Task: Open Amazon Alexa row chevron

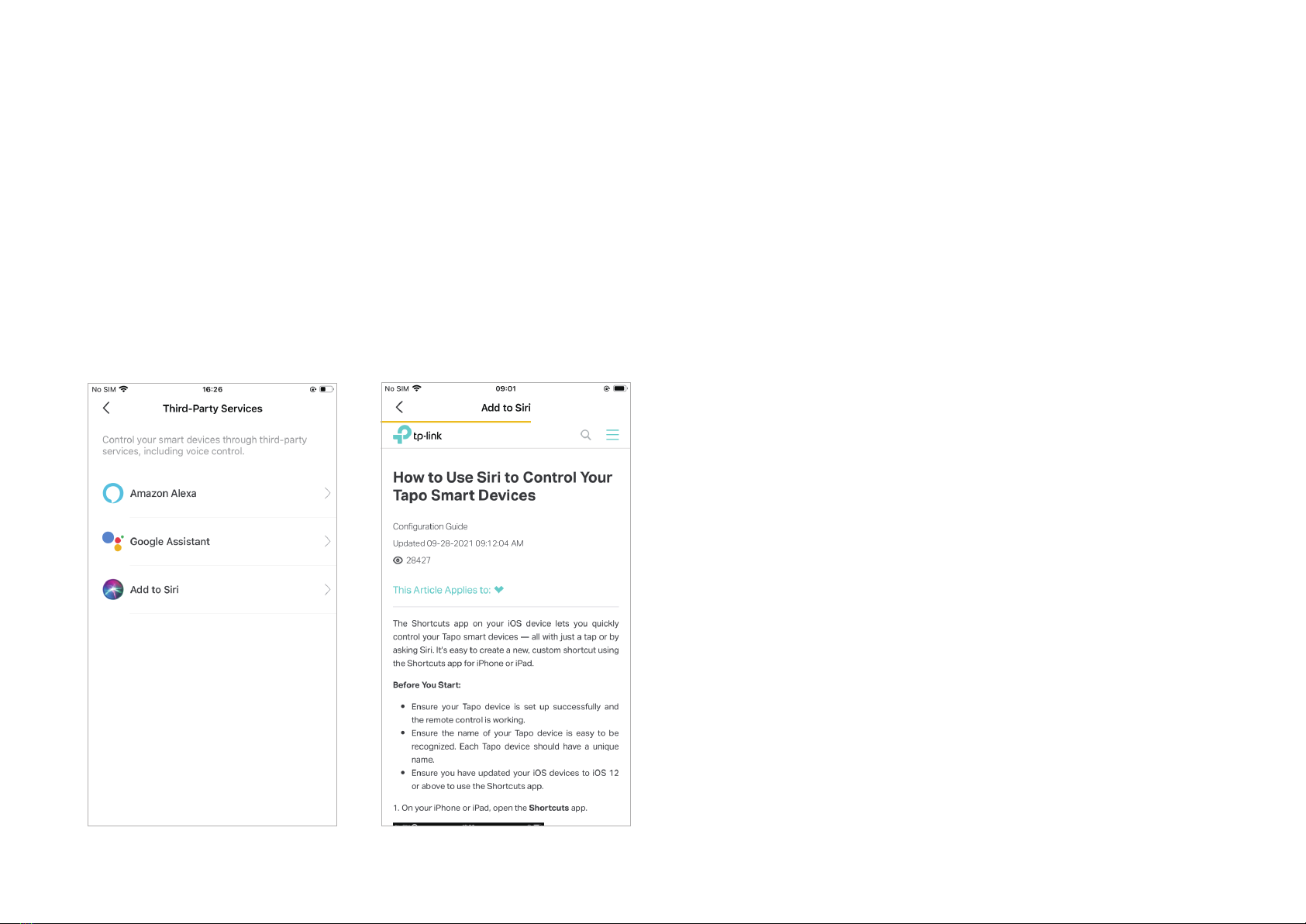Action: click(327, 493)
